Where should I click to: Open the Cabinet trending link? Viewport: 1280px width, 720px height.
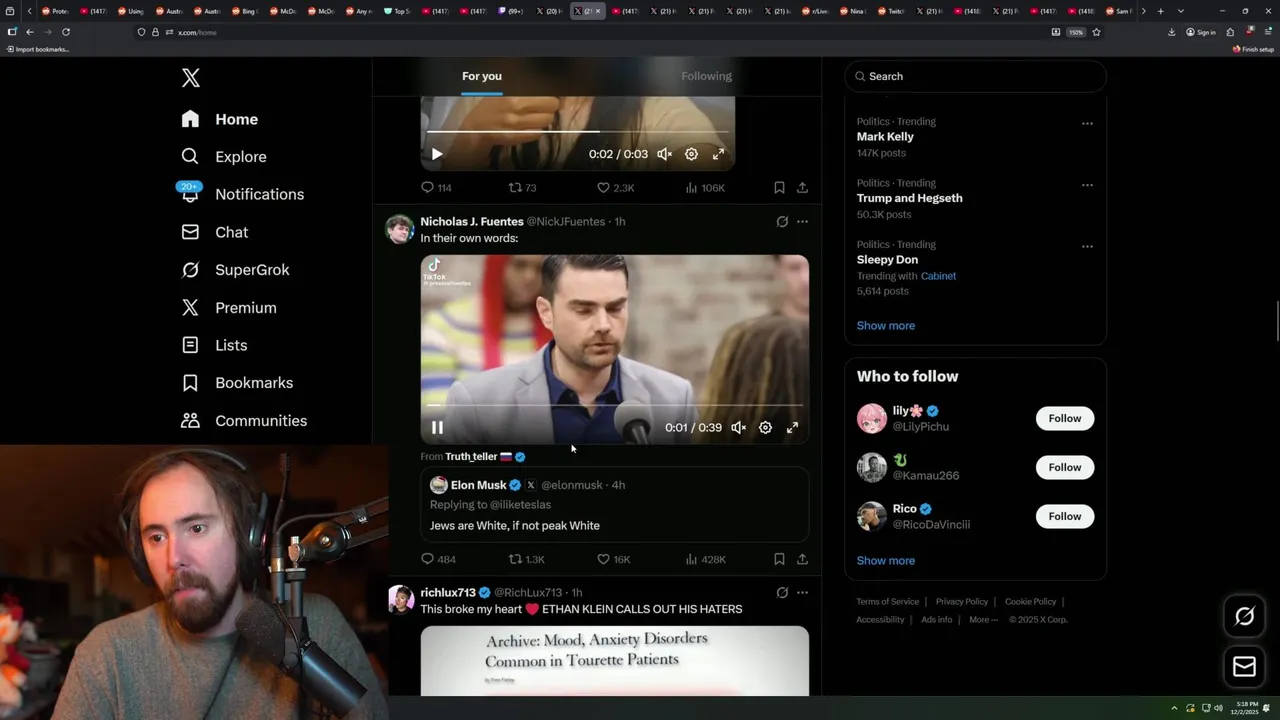[938, 276]
